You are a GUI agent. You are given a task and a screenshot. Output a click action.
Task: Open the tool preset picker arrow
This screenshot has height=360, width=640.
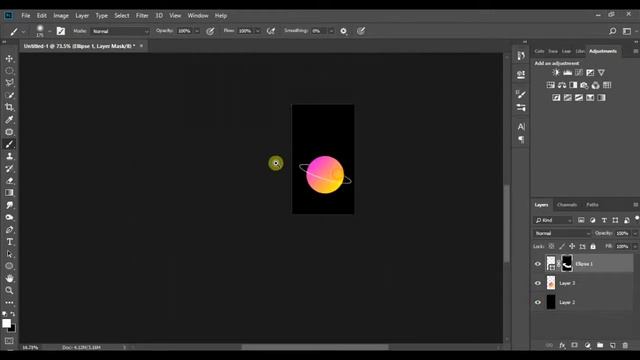pos(23,31)
